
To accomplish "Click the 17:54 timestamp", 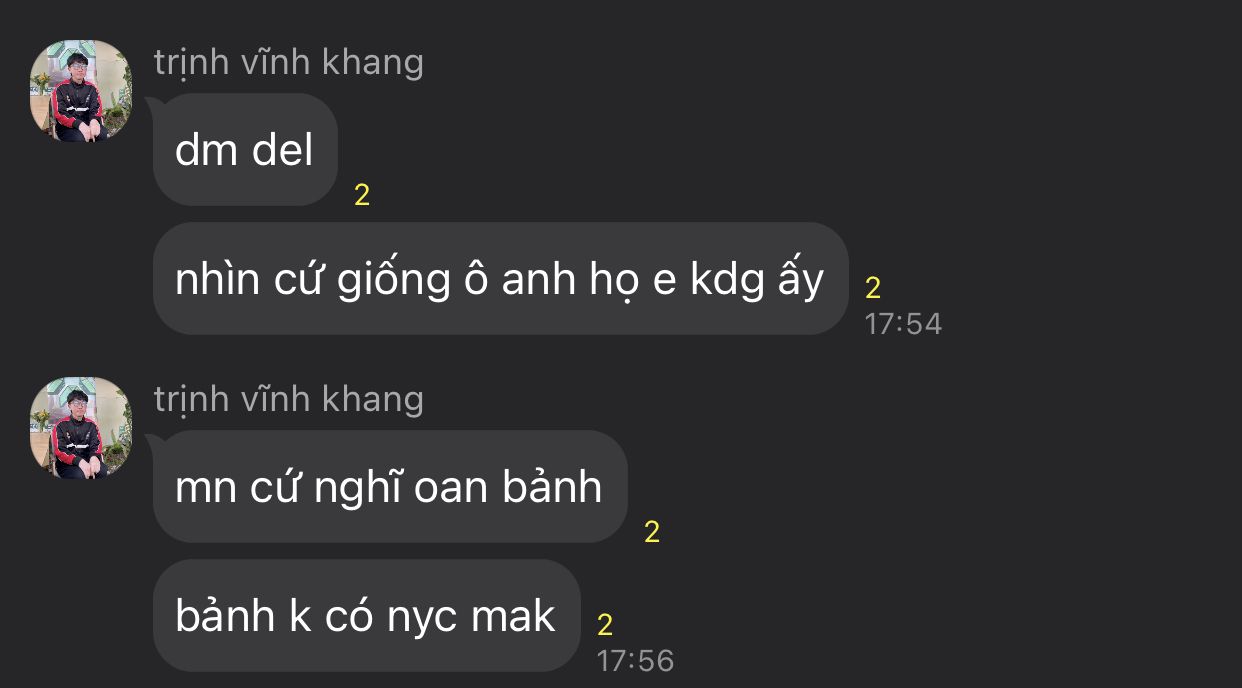I will (903, 323).
